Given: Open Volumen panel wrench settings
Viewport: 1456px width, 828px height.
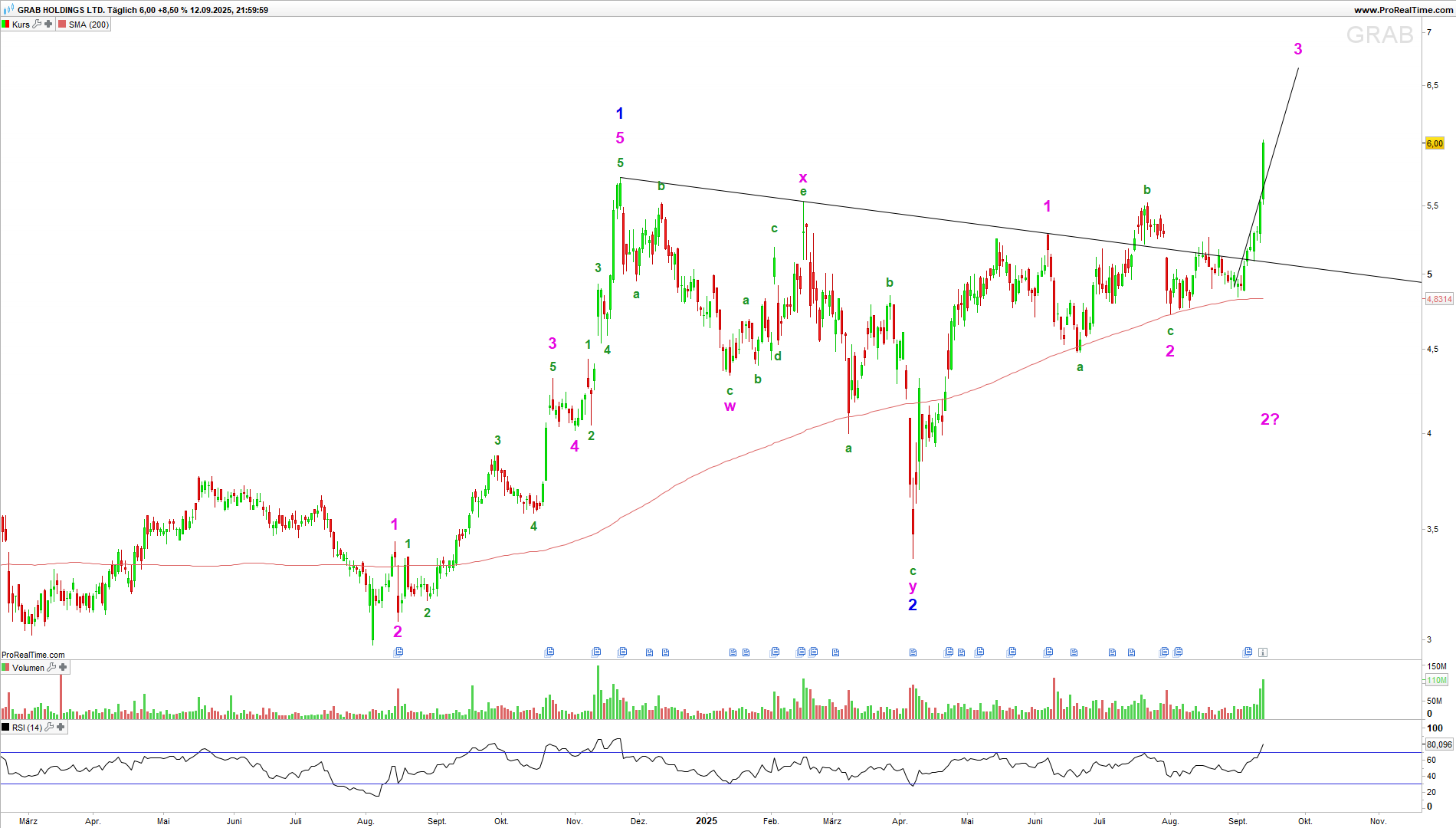Looking at the screenshot, I should point(51,668).
